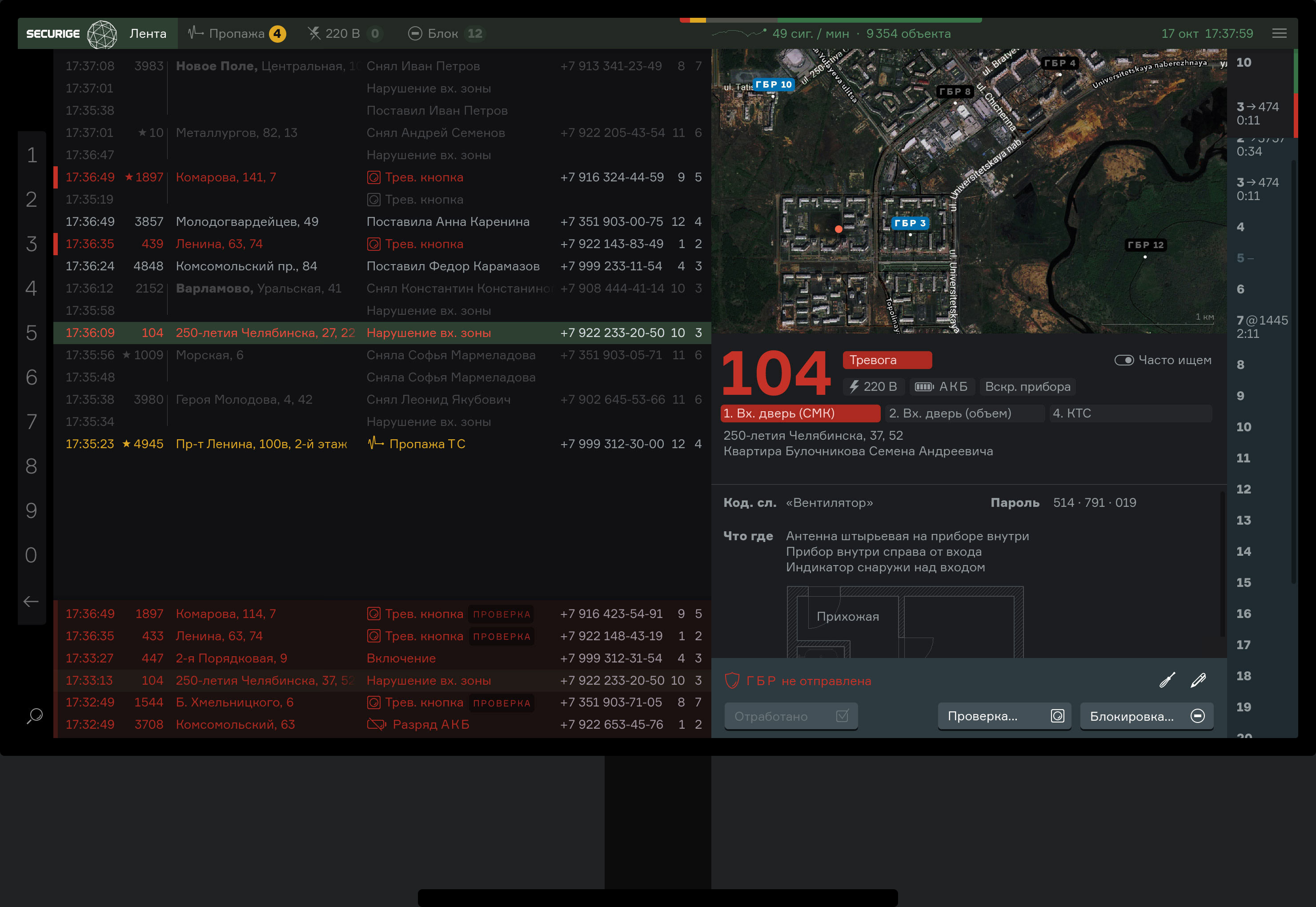Click the ГБР 12 map marker
This screenshot has width=1316, height=907.
(1146, 245)
